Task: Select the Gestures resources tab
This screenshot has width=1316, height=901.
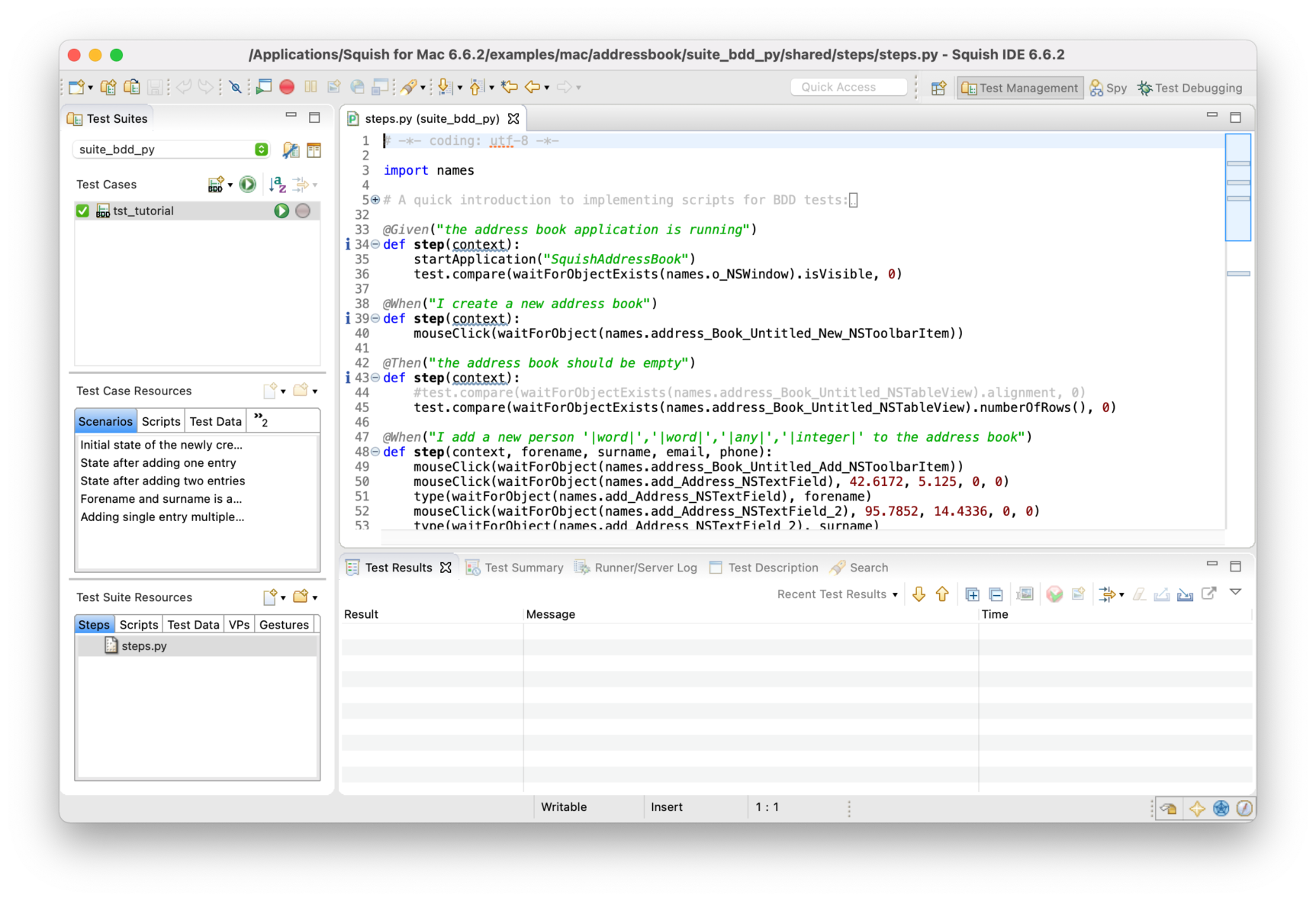Action: click(284, 625)
